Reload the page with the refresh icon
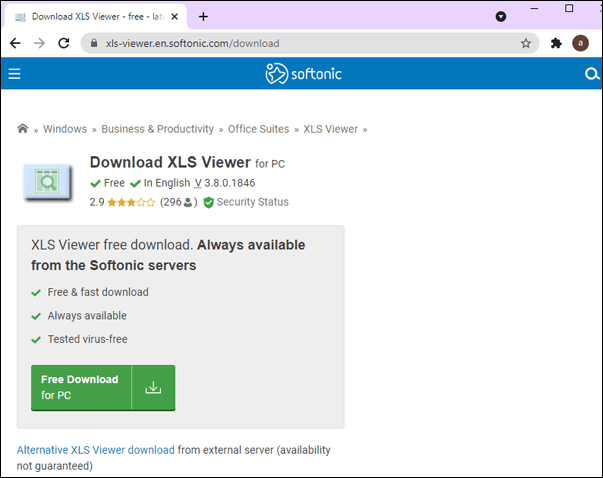Screen dimensions: 603x478 64,43
